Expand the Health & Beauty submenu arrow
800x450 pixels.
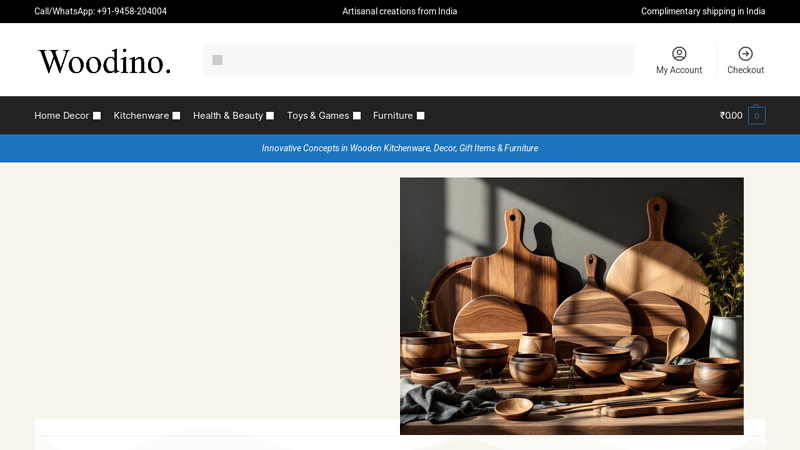pos(270,116)
